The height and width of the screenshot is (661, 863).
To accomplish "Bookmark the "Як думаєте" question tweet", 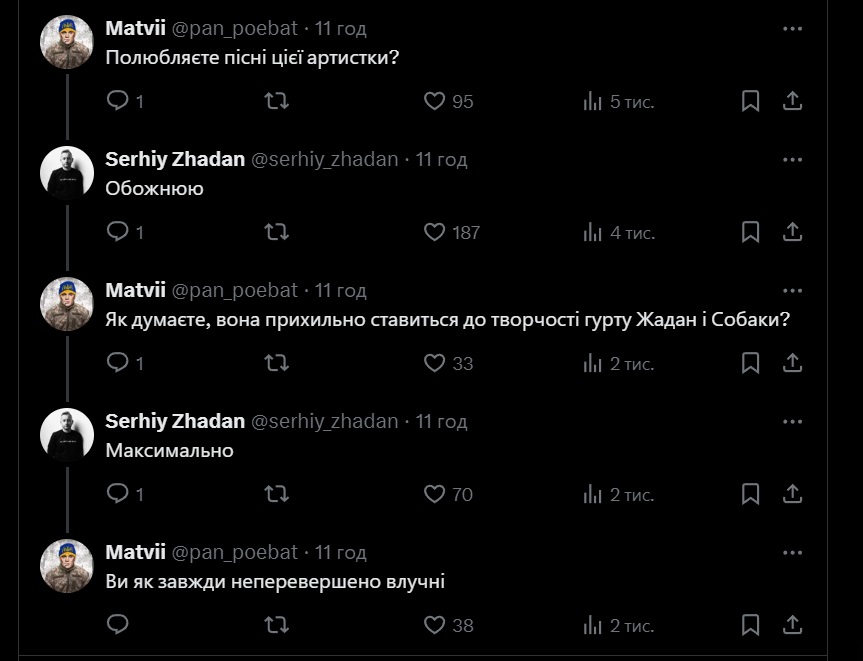I will point(750,363).
